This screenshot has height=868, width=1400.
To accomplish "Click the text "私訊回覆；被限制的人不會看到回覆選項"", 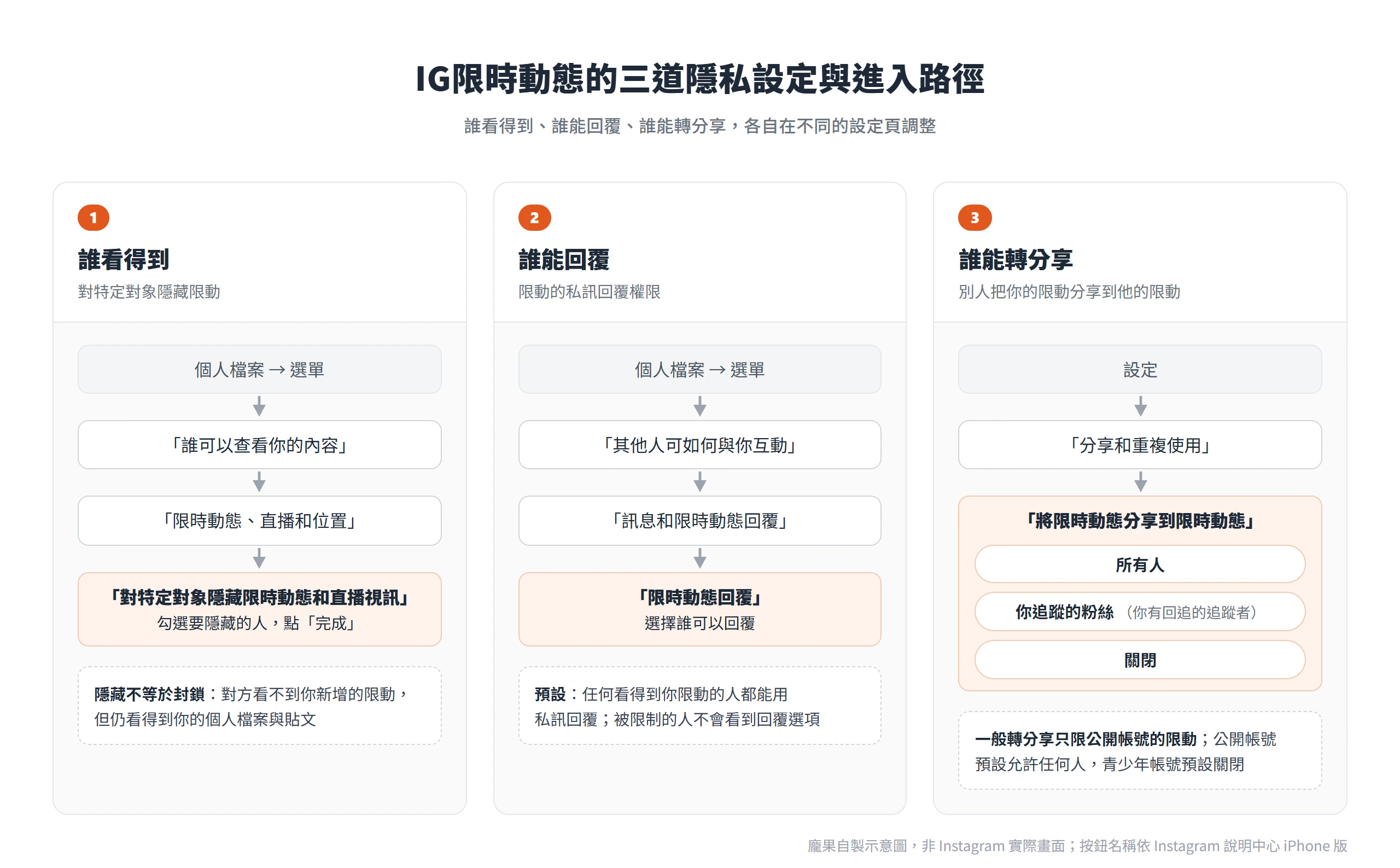I will [x=678, y=719].
